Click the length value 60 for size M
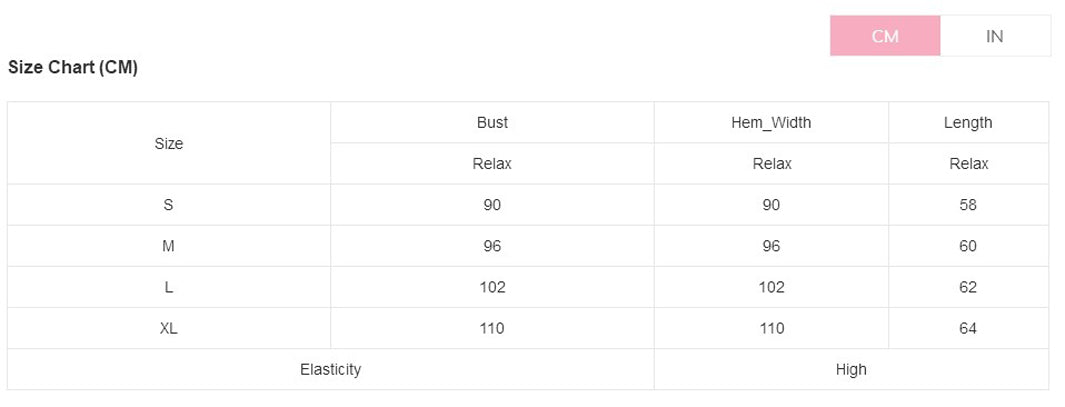 tap(968, 246)
